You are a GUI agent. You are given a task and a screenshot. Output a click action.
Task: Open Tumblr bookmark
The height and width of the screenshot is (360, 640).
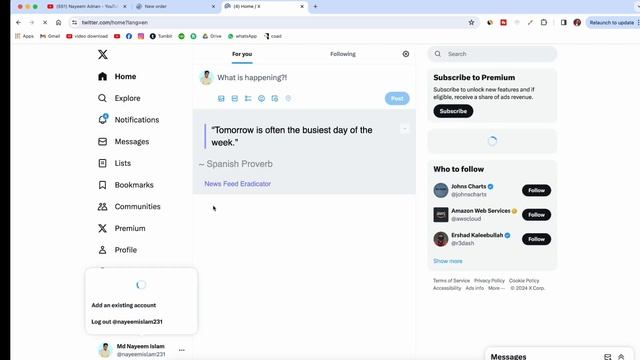coord(161,36)
